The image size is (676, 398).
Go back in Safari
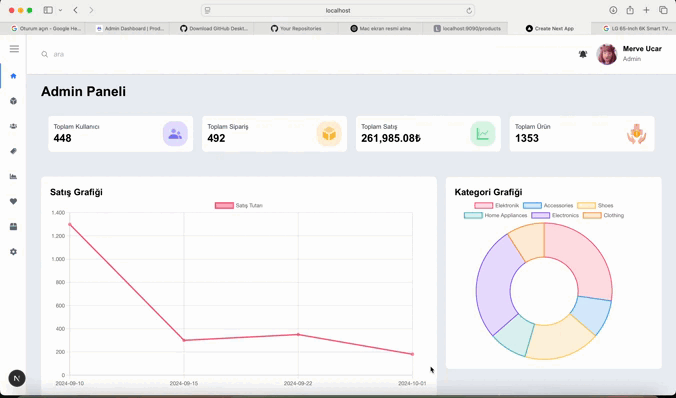tap(75, 10)
